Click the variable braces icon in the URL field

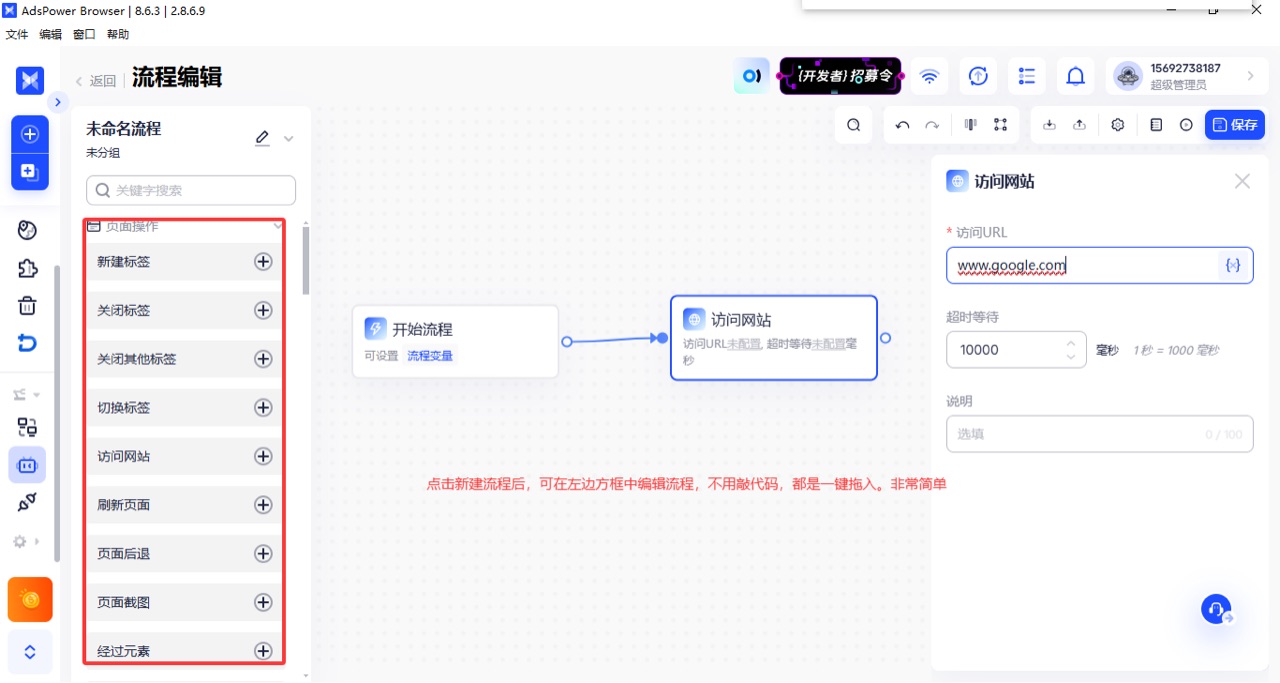pyautogui.click(x=1233, y=265)
